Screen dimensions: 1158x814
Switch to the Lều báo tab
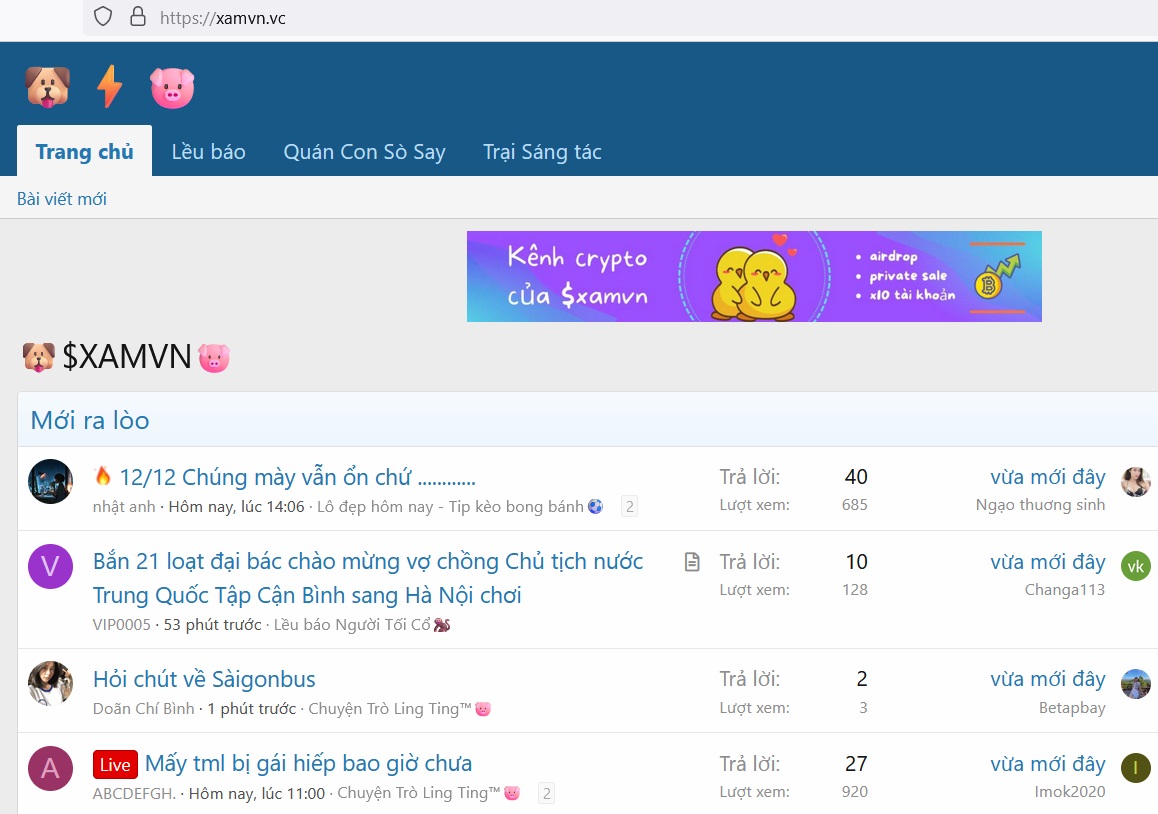208,151
